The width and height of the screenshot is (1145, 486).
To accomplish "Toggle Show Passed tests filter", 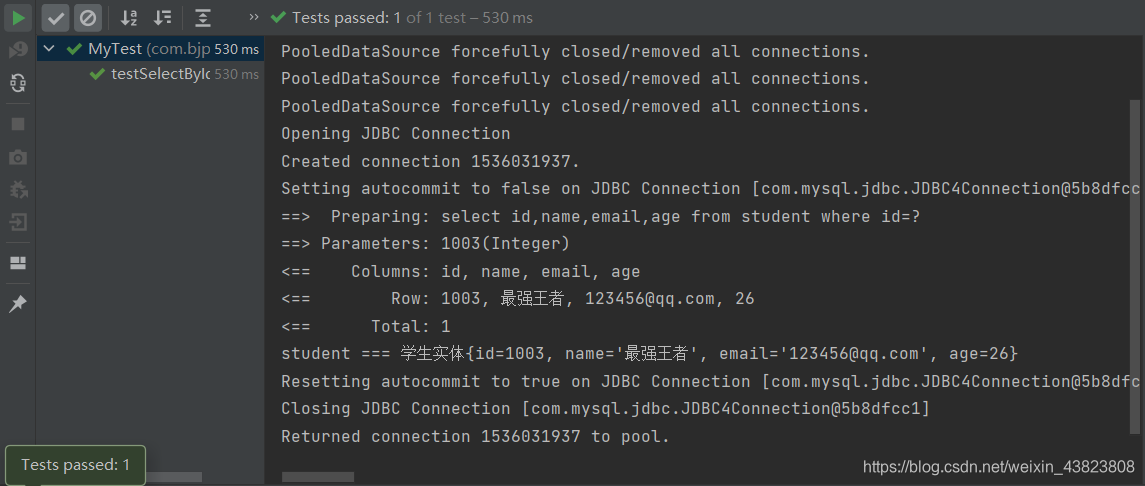I will 56,17.
